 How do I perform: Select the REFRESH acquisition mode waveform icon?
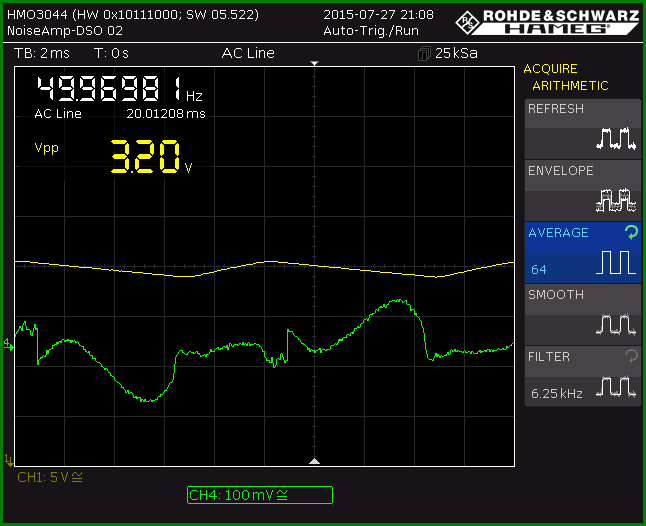[616, 138]
